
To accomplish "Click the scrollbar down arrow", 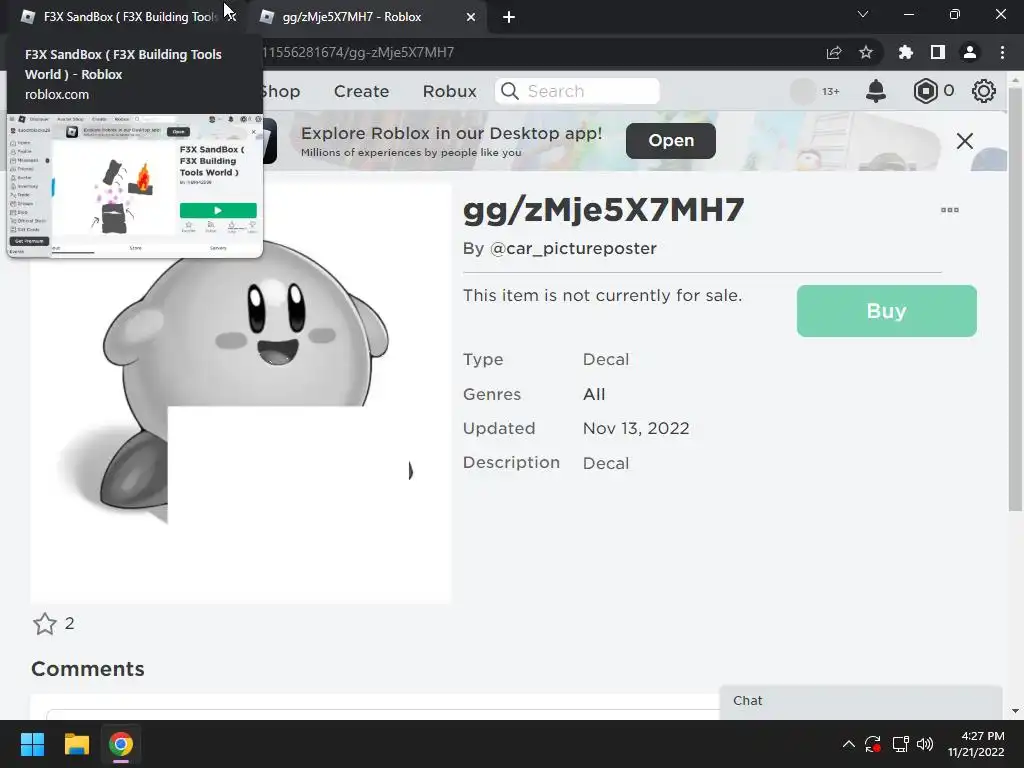I will coord(1015,711).
